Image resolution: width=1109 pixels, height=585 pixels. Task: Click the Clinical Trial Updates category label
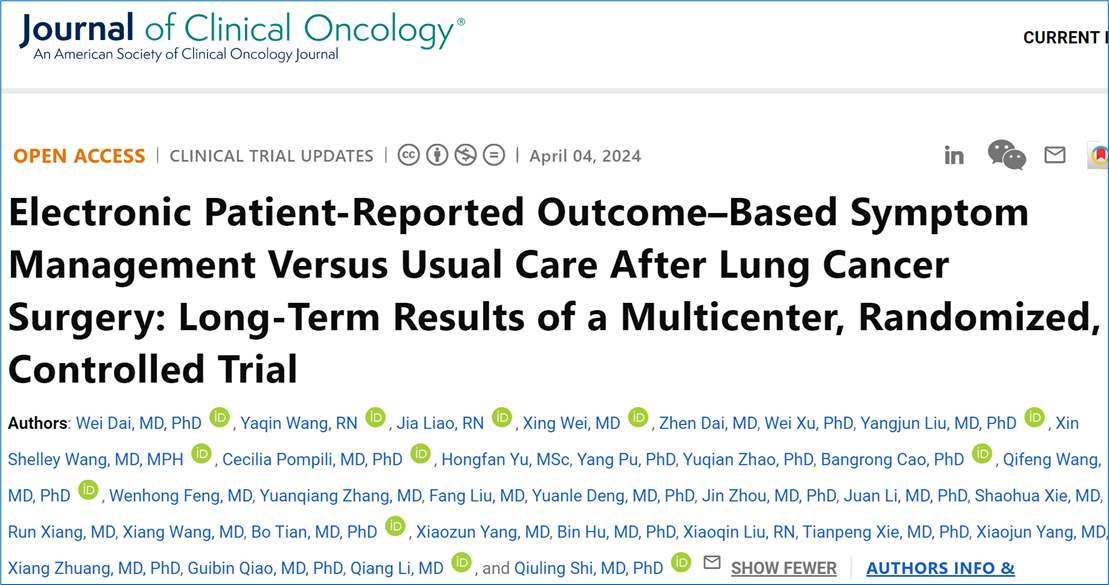coord(271,156)
